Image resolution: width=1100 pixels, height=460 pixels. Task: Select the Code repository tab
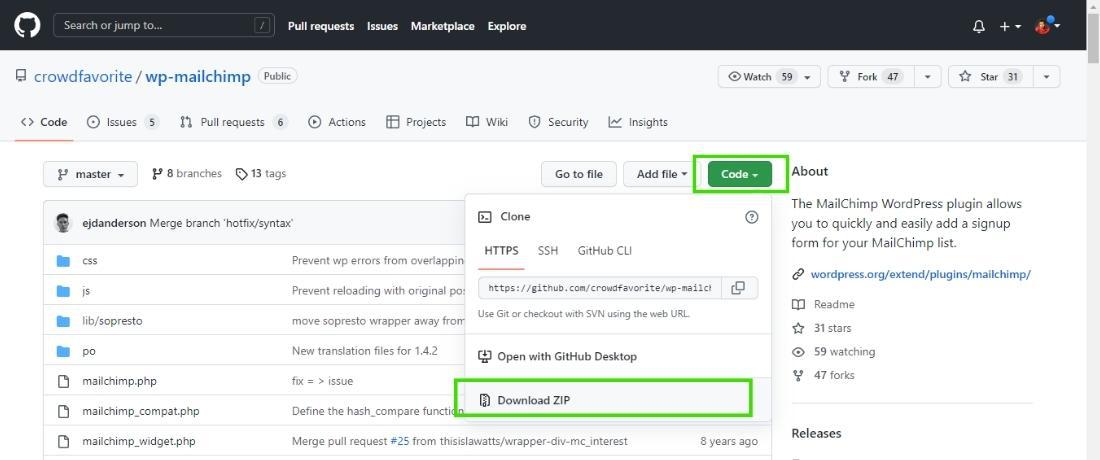pos(44,122)
